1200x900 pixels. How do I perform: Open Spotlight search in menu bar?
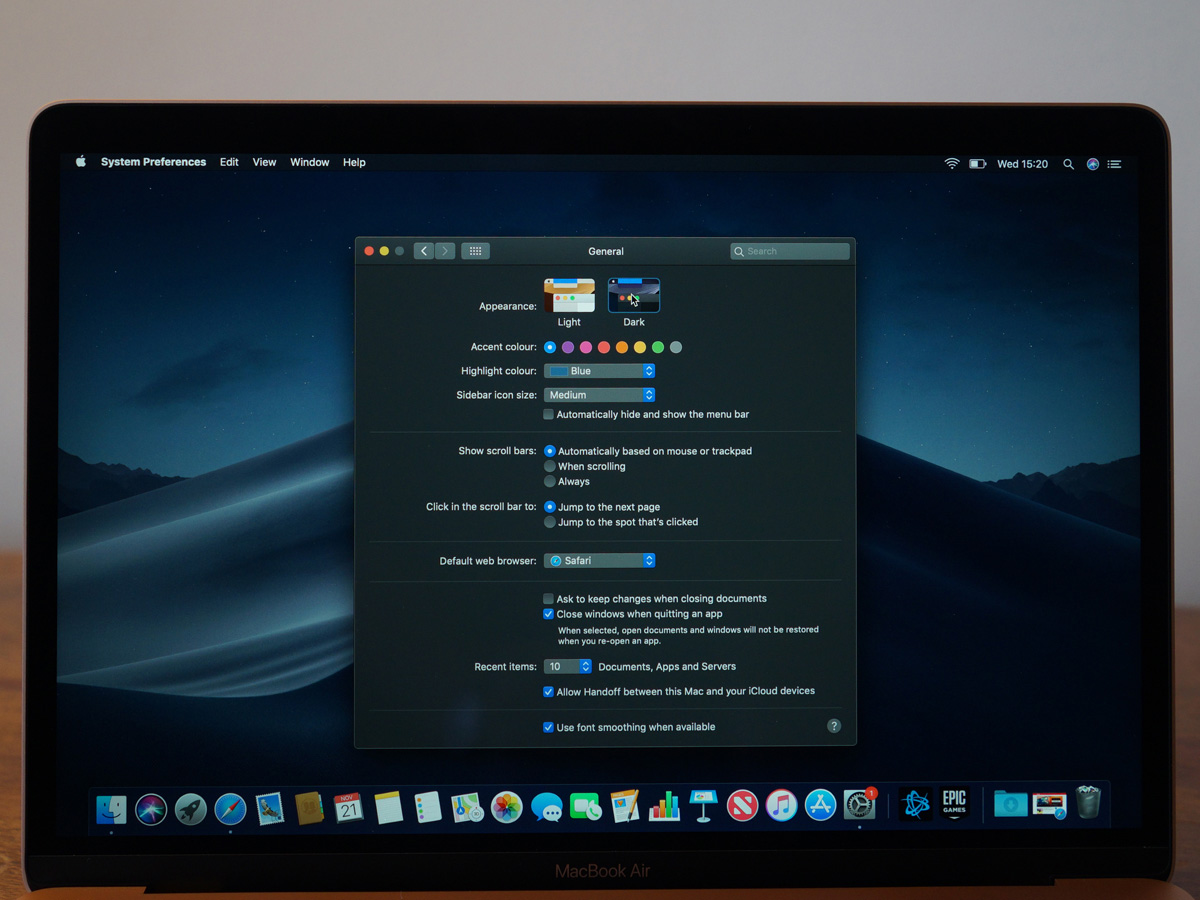1068,164
